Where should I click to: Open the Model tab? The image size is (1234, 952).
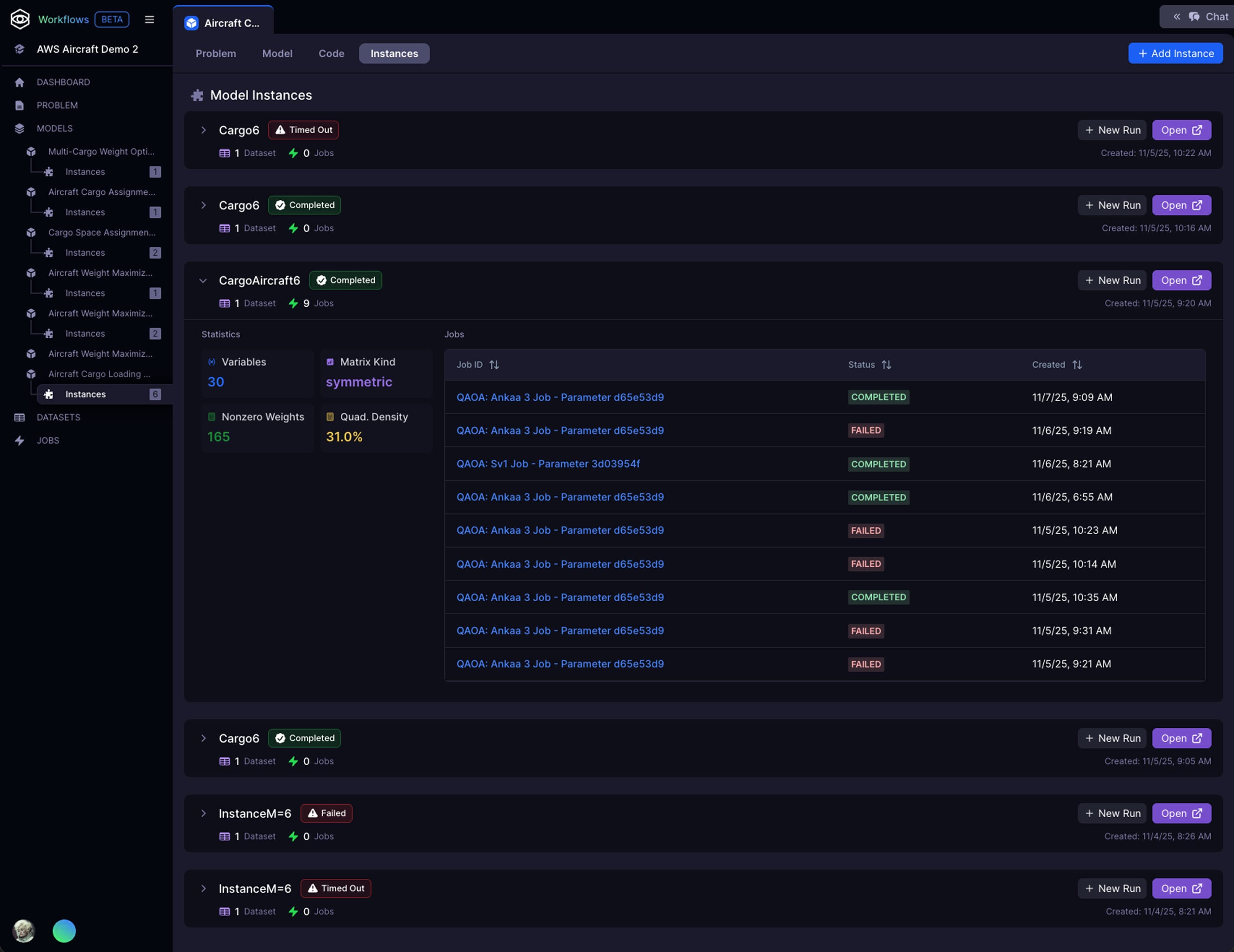point(277,53)
